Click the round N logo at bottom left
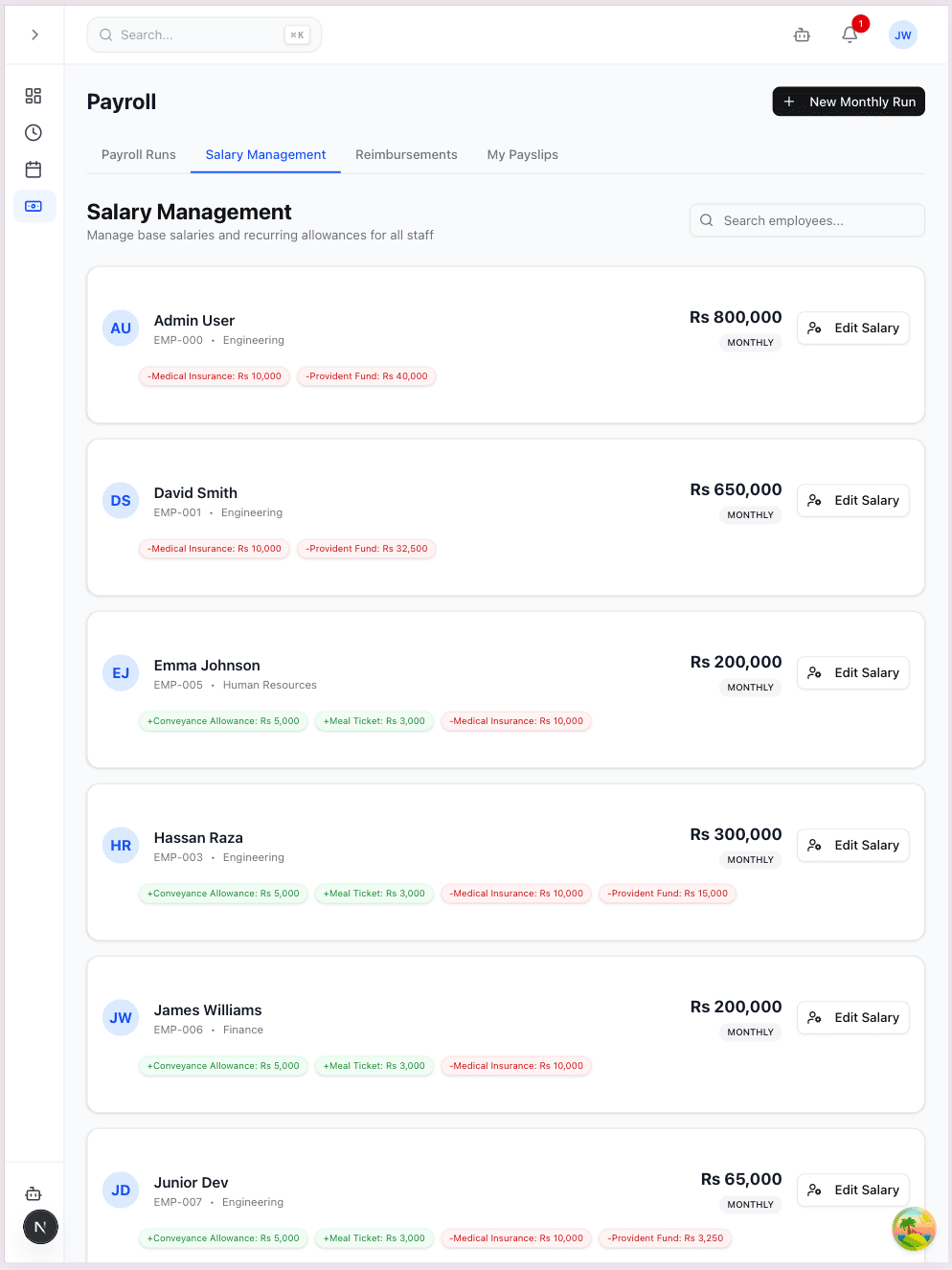 [x=40, y=1227]
